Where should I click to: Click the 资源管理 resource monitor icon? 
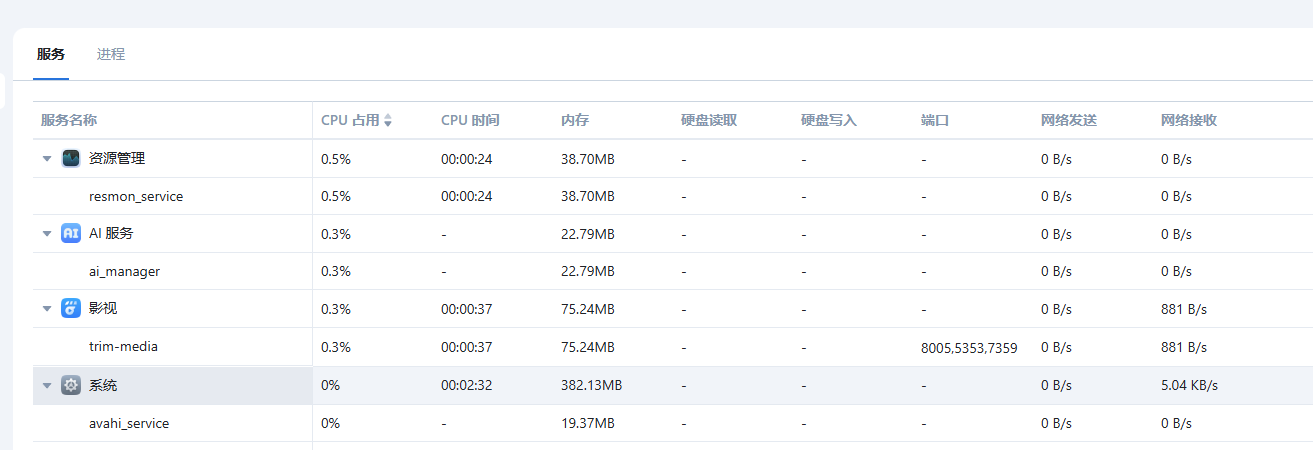(x=71, y=158)
